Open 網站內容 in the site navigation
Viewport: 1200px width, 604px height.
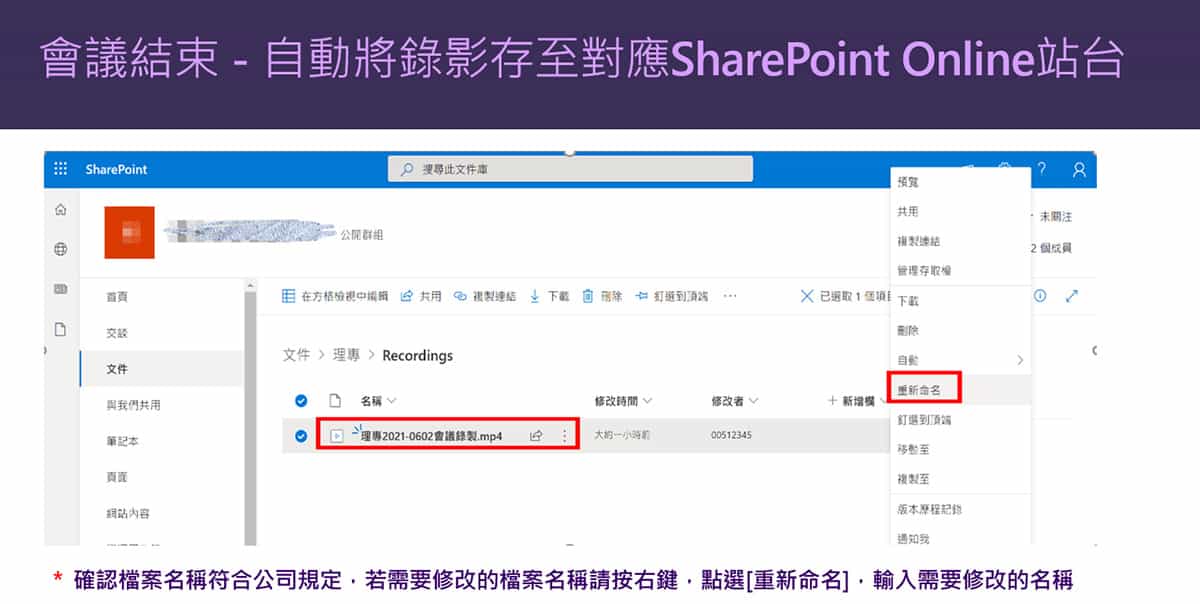click(x=127, y=513)
